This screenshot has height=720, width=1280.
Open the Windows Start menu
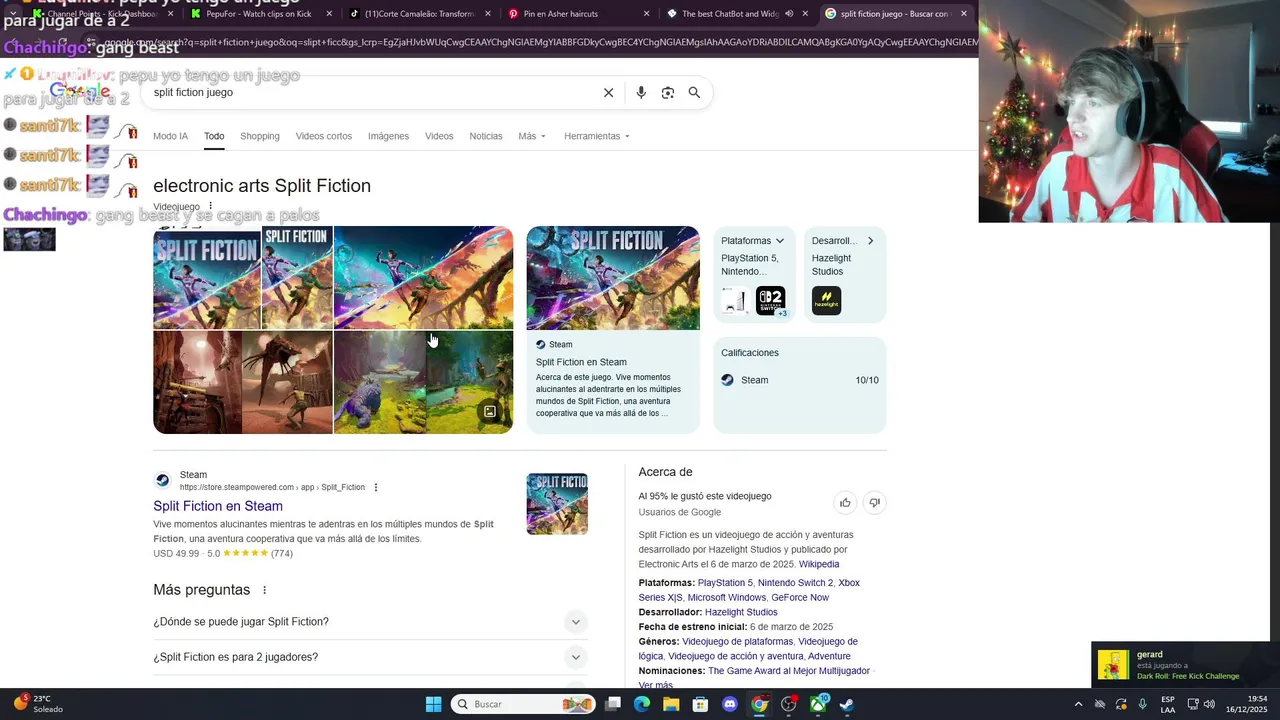tap(433, 704)
